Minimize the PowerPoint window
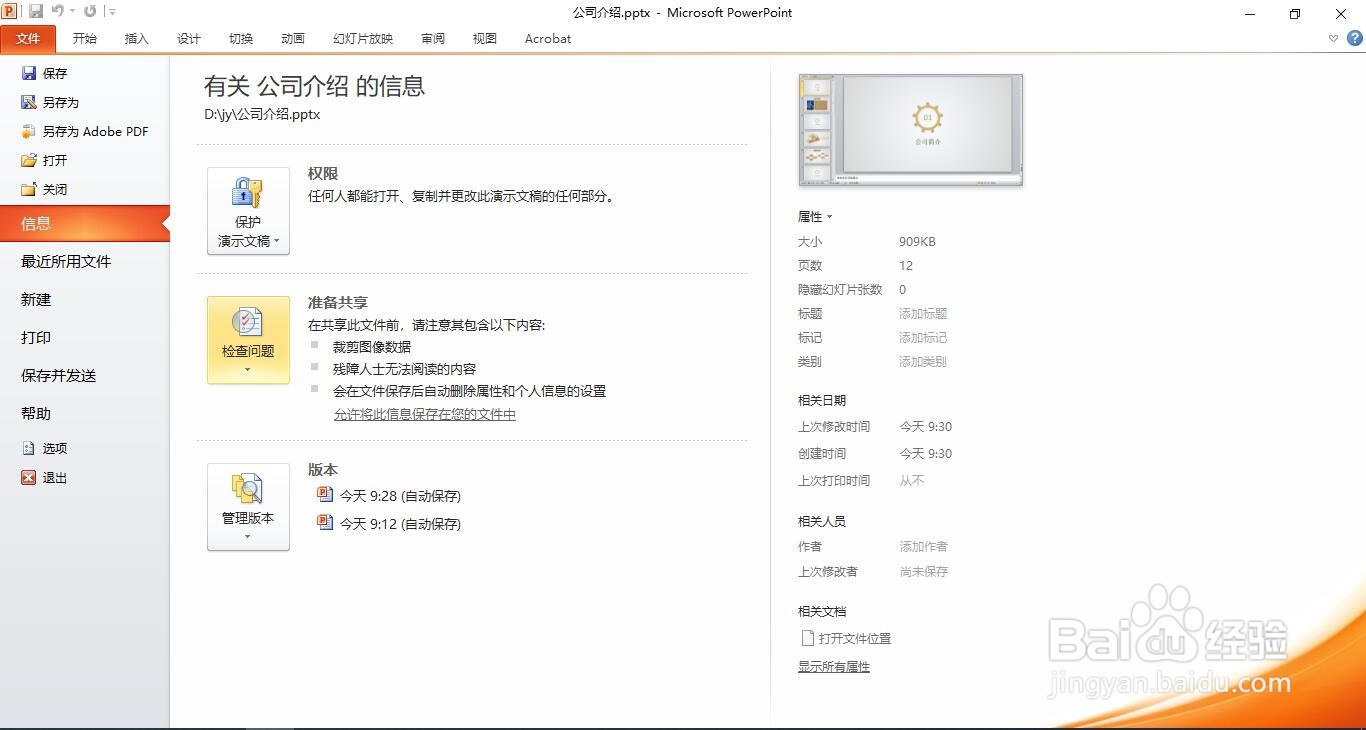Viewport: 1366px width, 730px height. point(1250,13)
